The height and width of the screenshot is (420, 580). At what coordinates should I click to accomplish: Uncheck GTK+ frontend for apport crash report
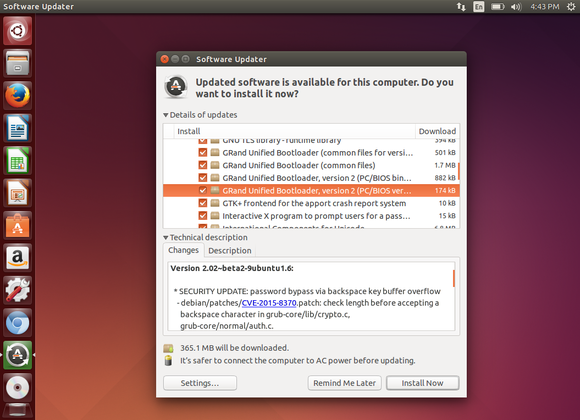203,203
